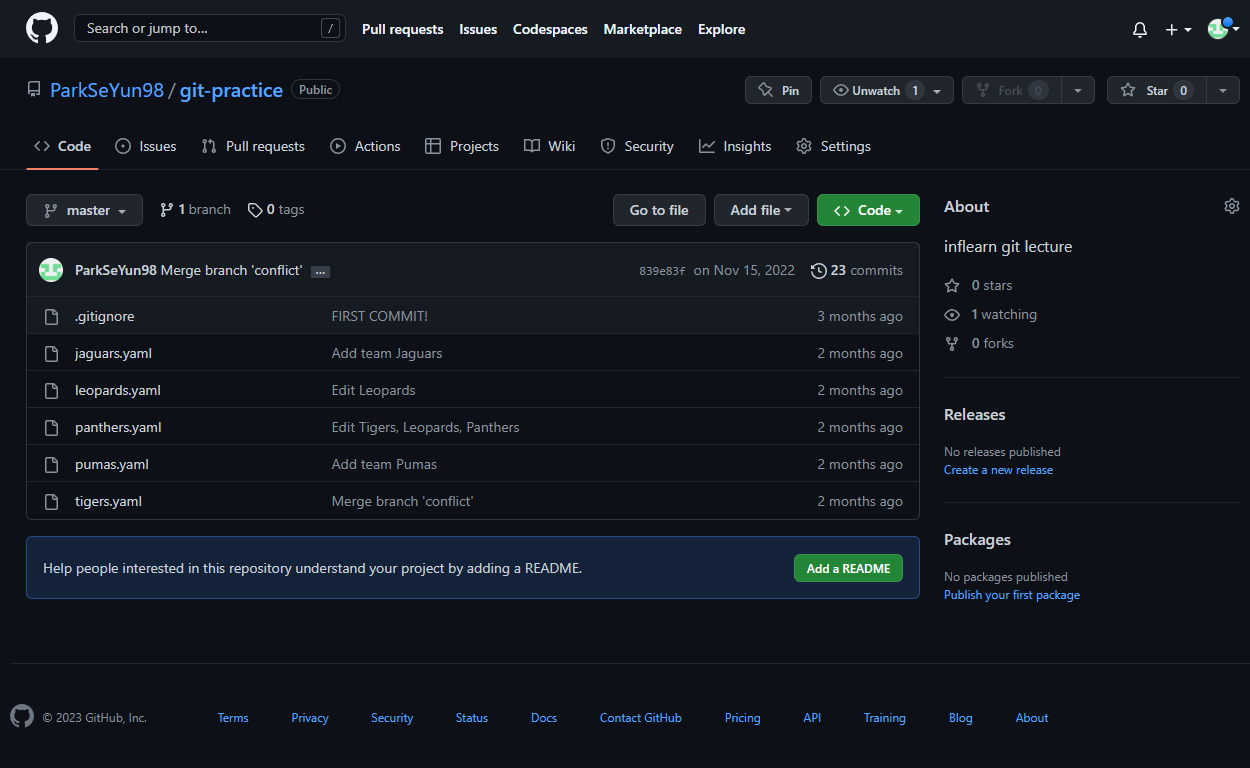The width and height of the screenshot is (1250, 768).
Task: Open the user avatar menu
Action: coord(1223,29)
